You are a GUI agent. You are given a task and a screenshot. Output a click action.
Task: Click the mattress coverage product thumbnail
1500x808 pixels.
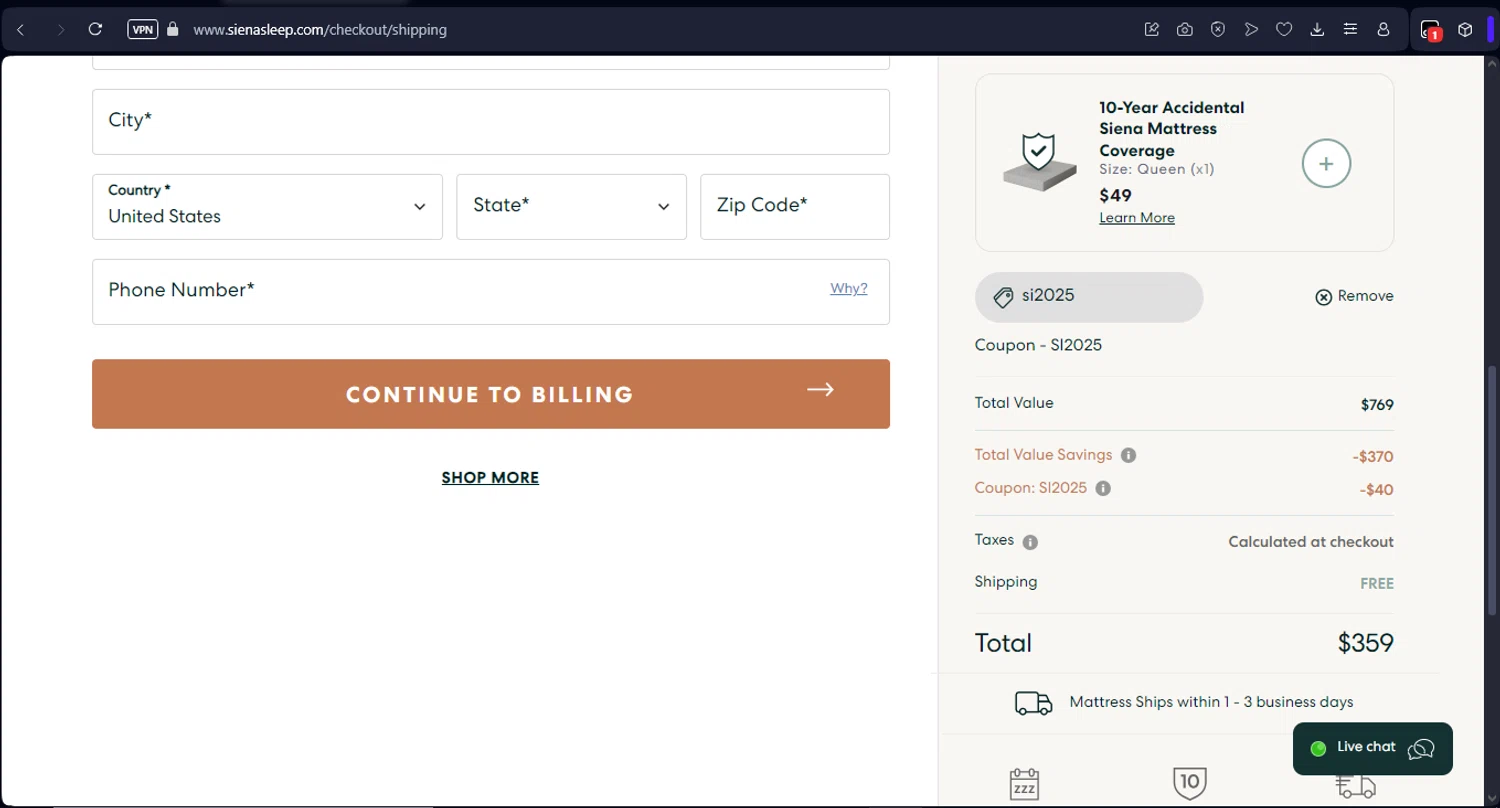[x=1040, y=162]
